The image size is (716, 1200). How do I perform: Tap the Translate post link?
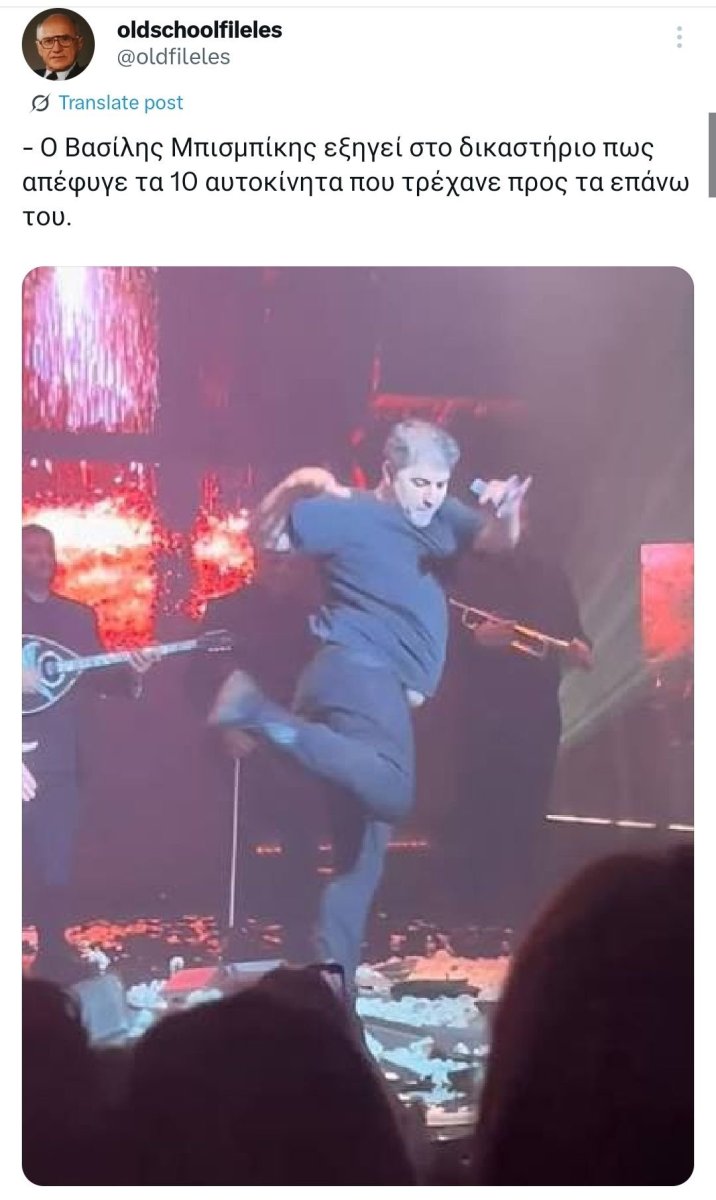click(x=121, y=103)
